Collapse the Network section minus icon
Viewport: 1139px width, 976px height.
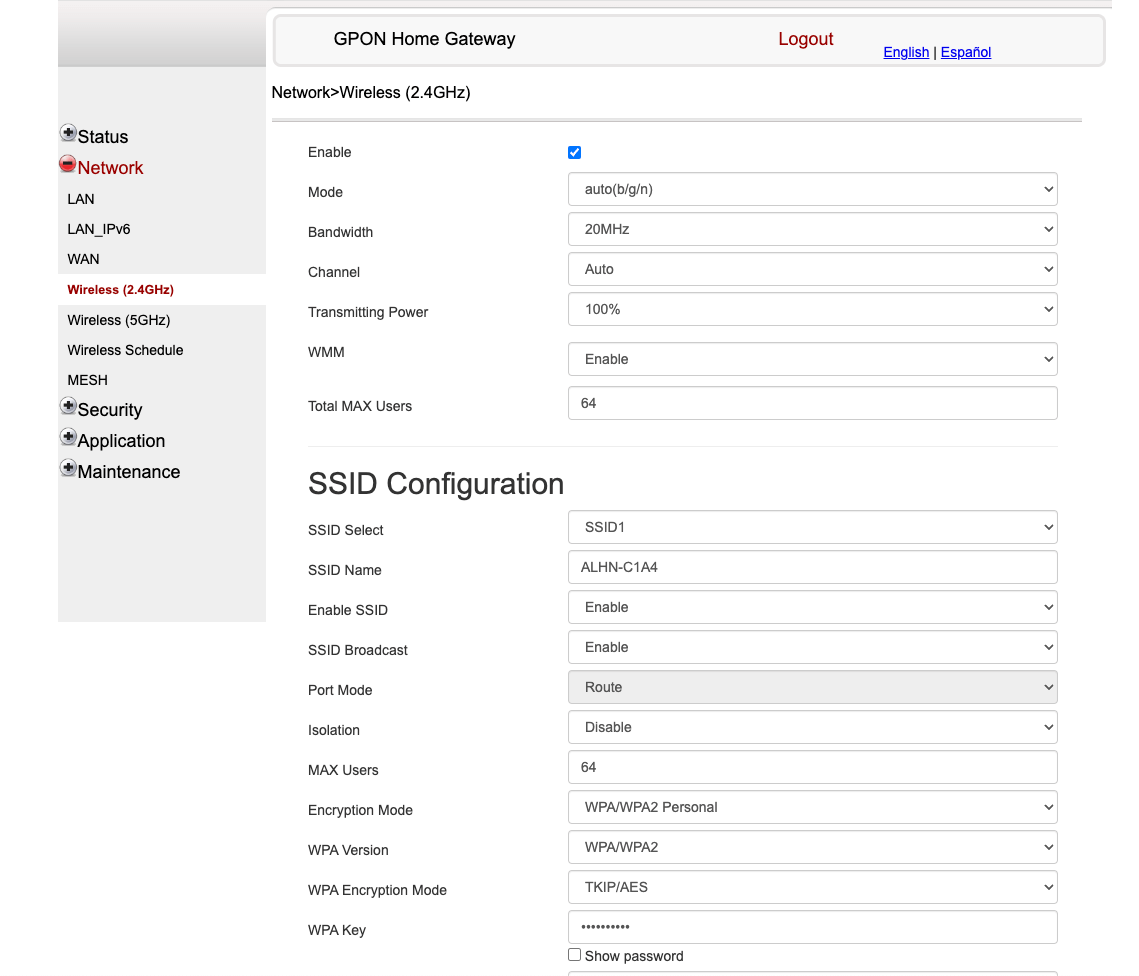pos(68,163)
